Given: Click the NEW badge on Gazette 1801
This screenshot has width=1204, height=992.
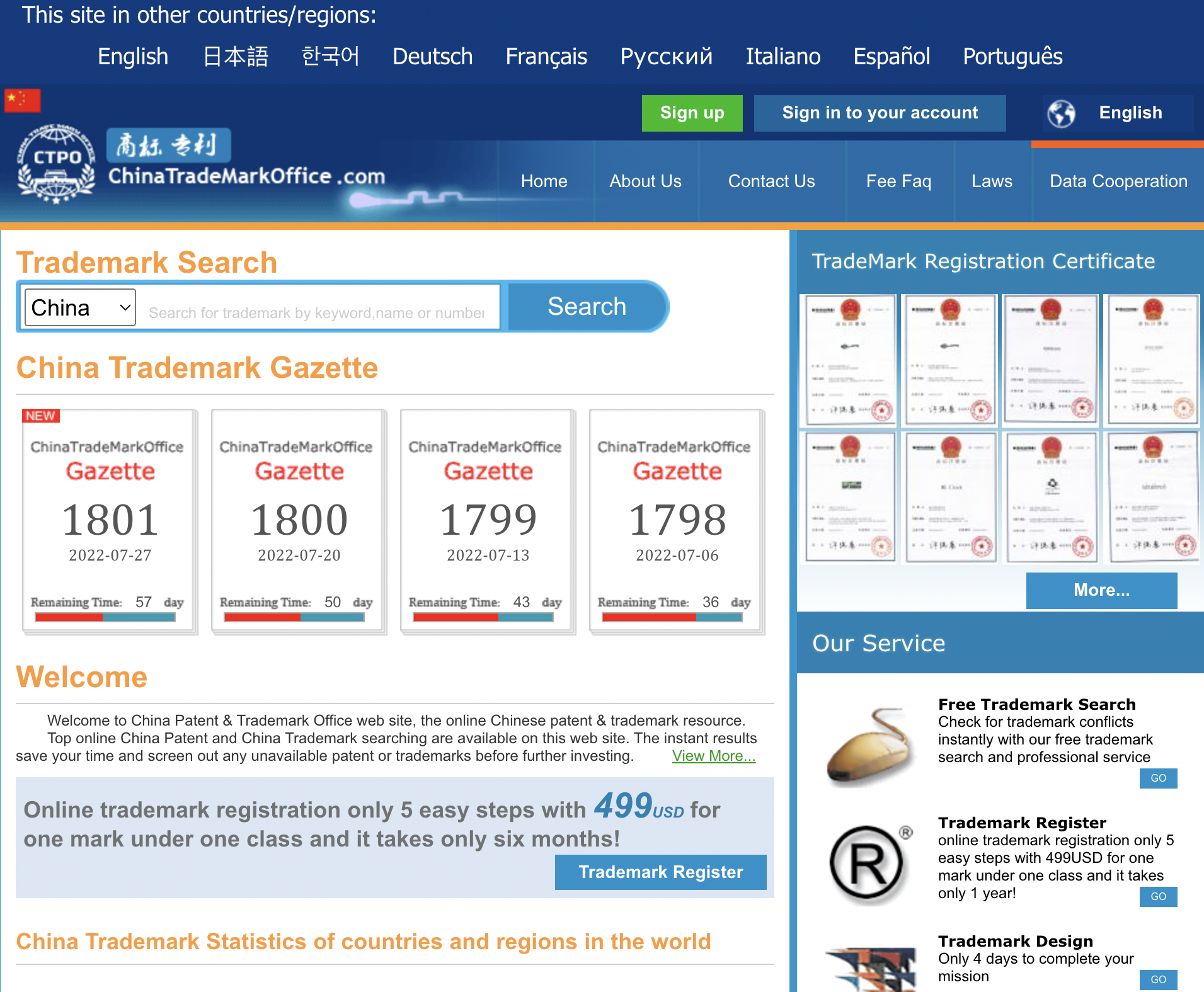Looking at the screenshot, I should point(41,416).
